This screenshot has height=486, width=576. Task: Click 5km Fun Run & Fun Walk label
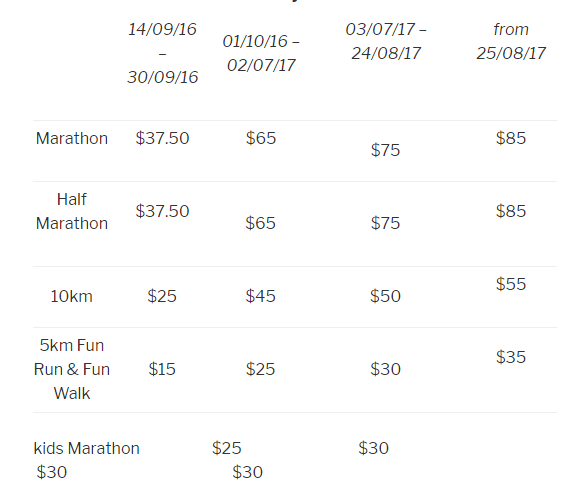click(72, 369)
